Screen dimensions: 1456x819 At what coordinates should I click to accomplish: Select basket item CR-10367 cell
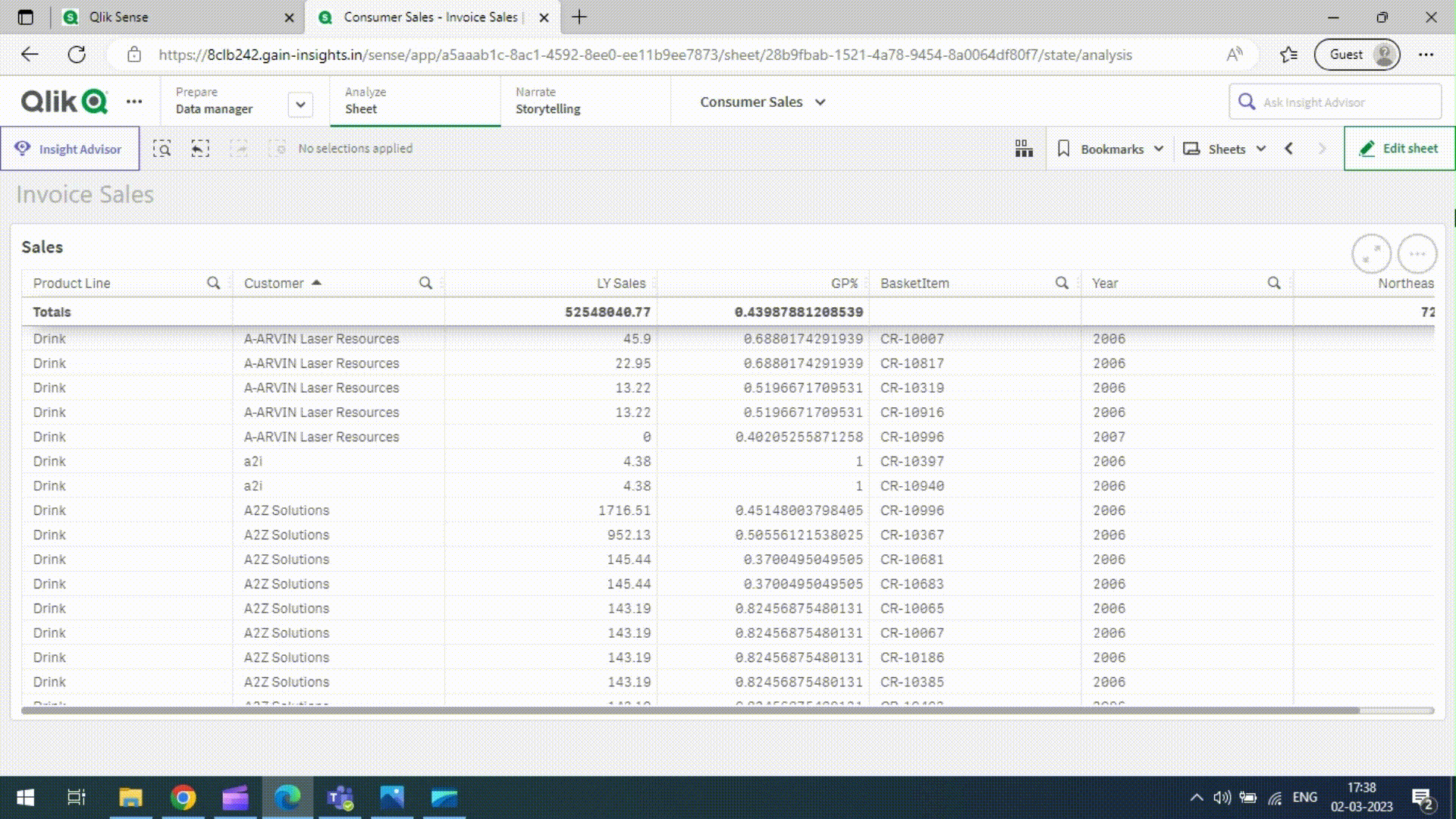tap(974, 535)
